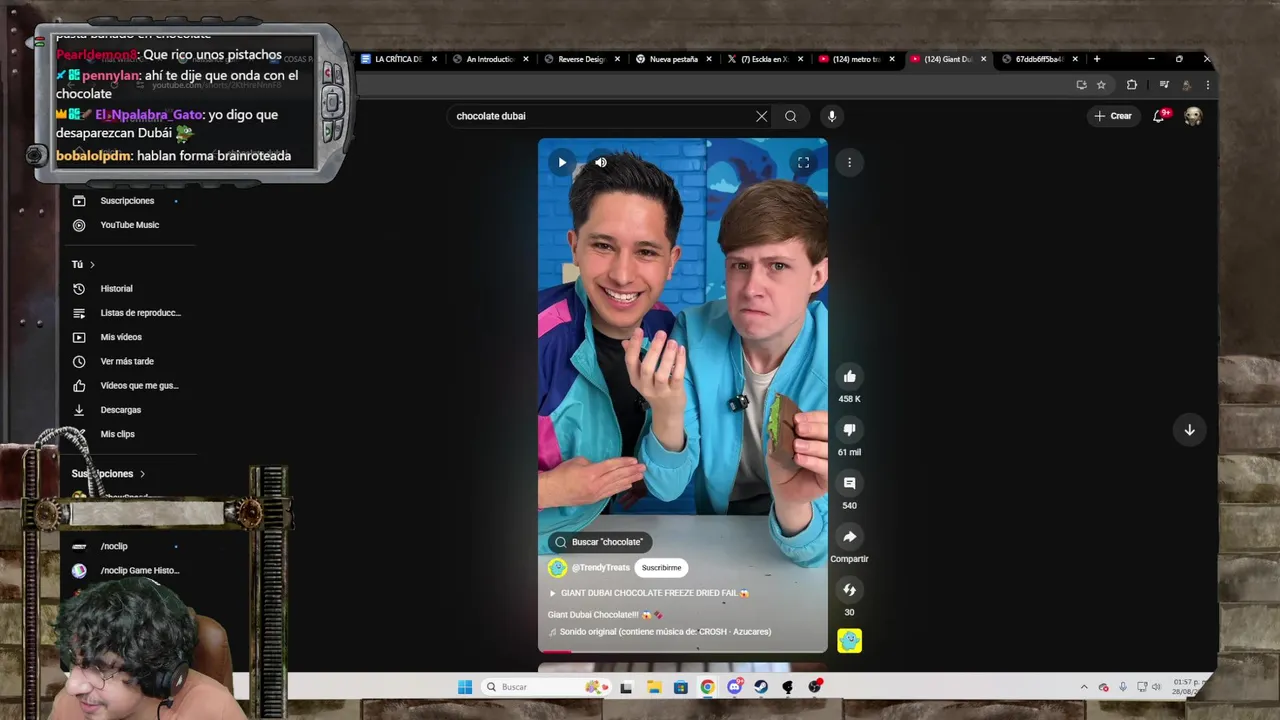
Task: Switch to the Reverse Design browser tab
Action: (x=581, y=59)
